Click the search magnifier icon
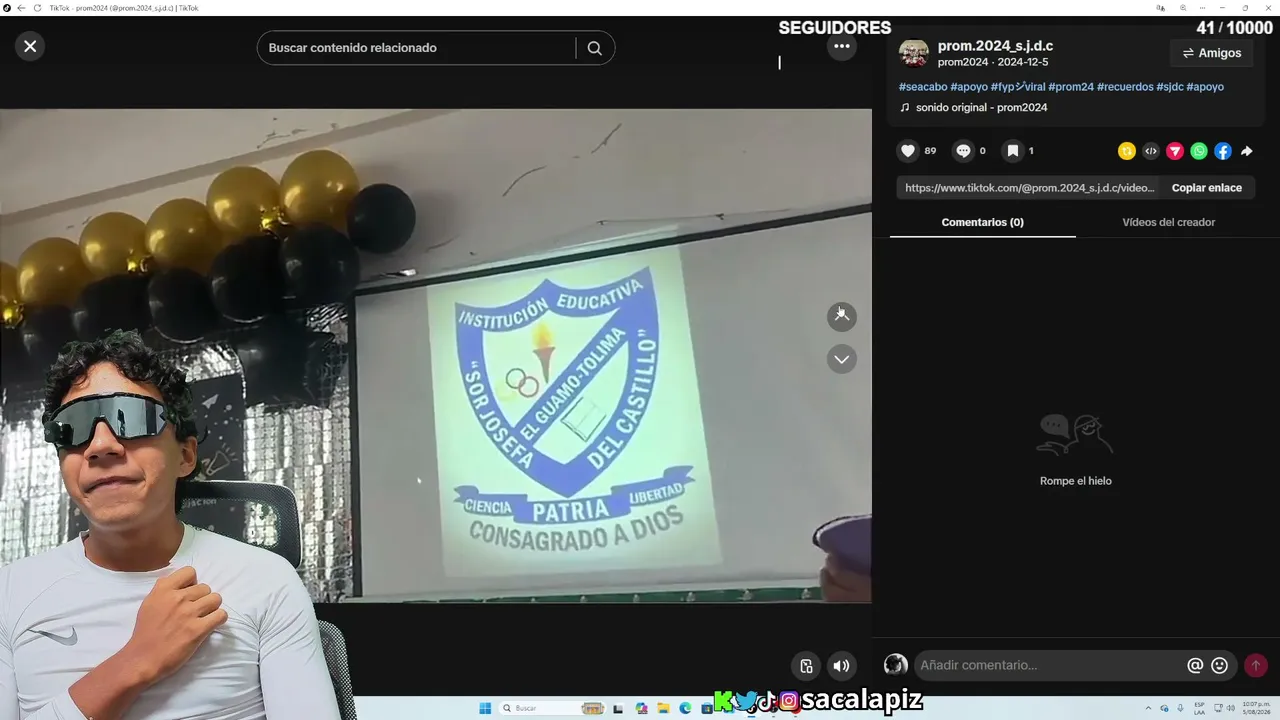1280x720 pixels. 595,48
